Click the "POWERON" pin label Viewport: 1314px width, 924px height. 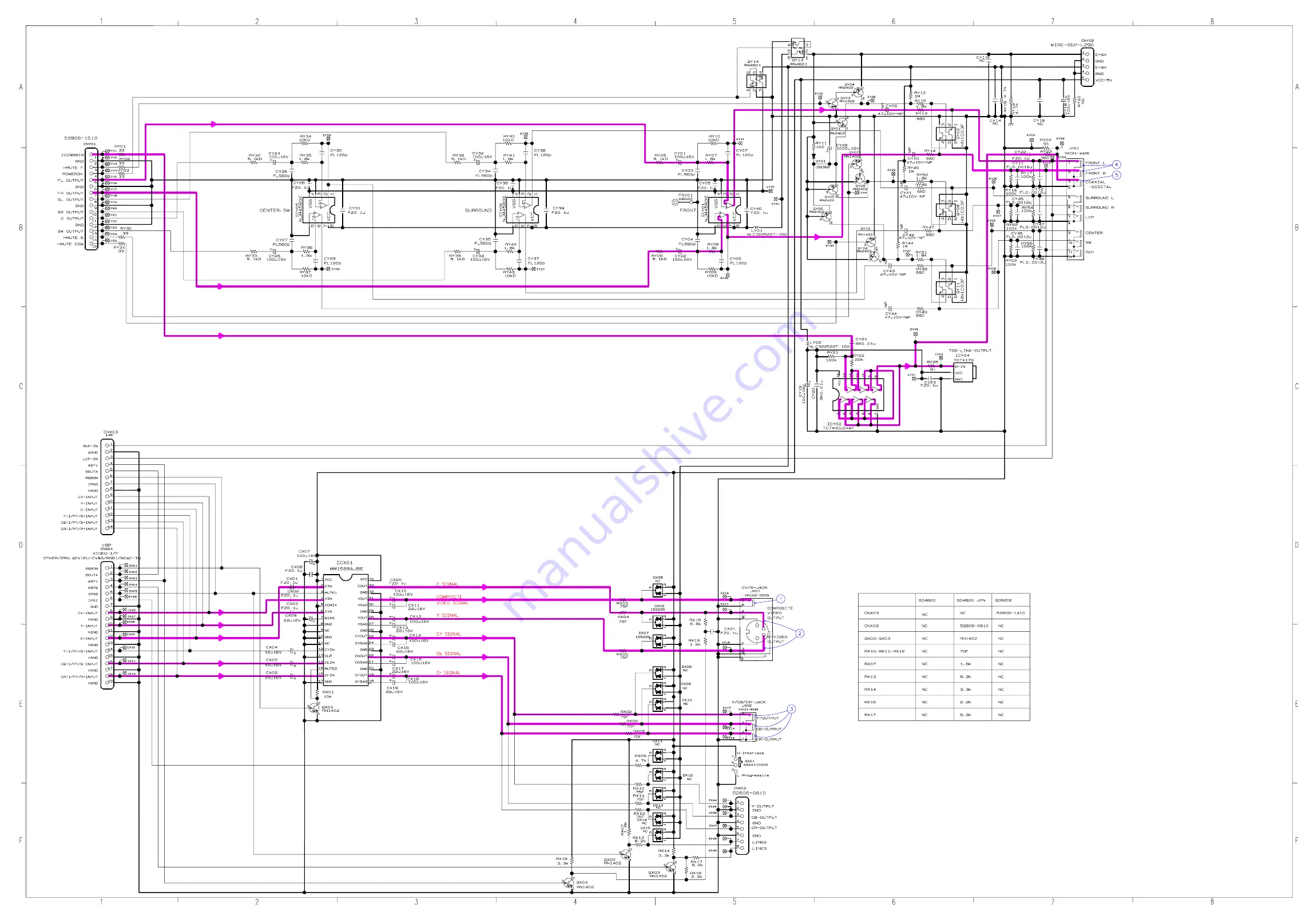point(72,174)
